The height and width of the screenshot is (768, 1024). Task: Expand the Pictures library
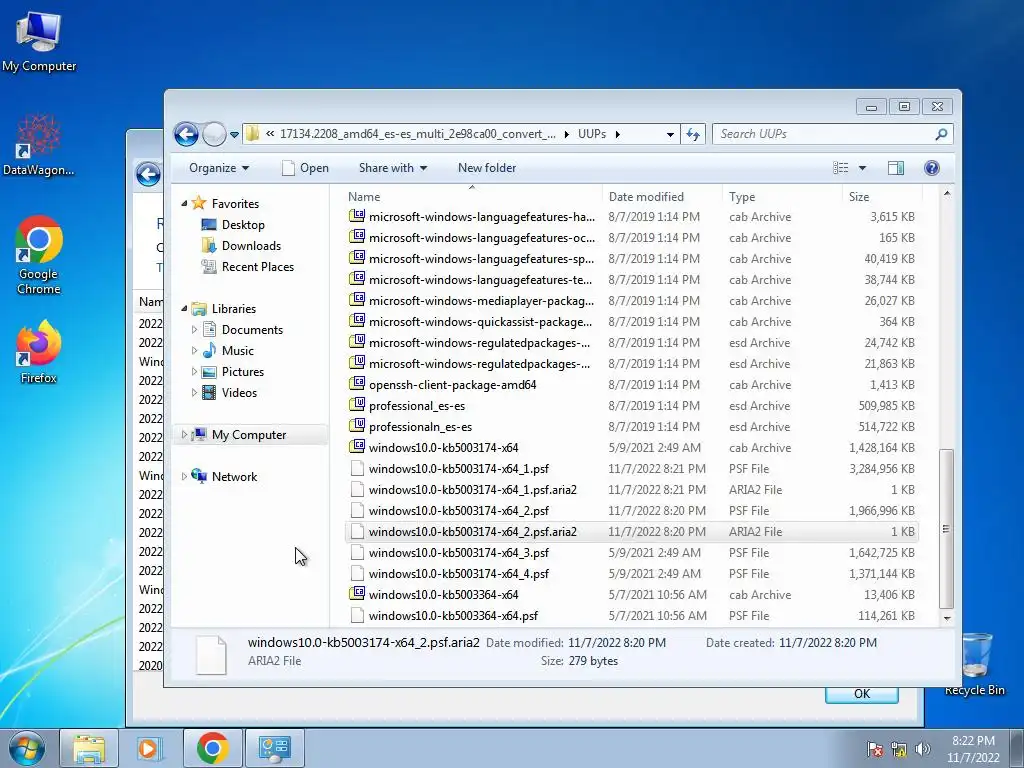(194, 372)
